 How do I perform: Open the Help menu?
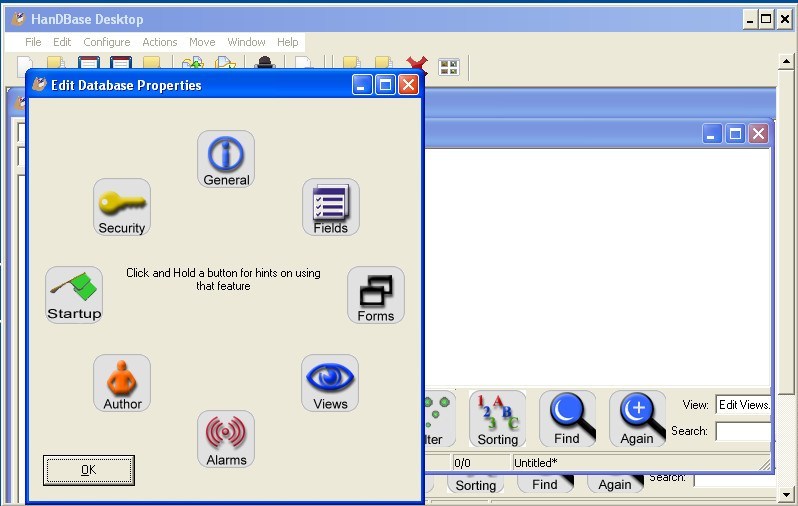[288, 42]
